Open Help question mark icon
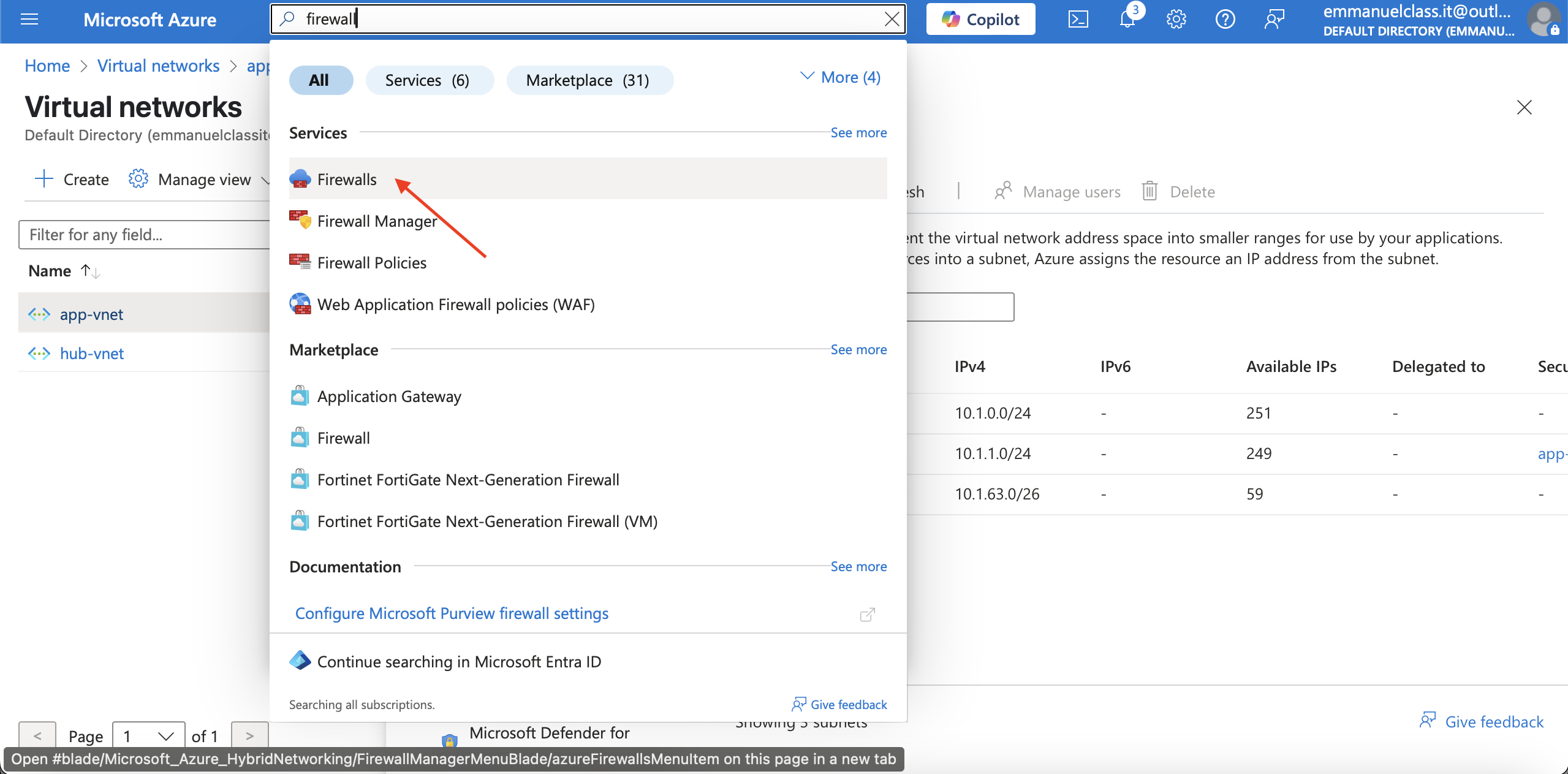The height and width of the screenshot is (774, 1568). 1225,19
